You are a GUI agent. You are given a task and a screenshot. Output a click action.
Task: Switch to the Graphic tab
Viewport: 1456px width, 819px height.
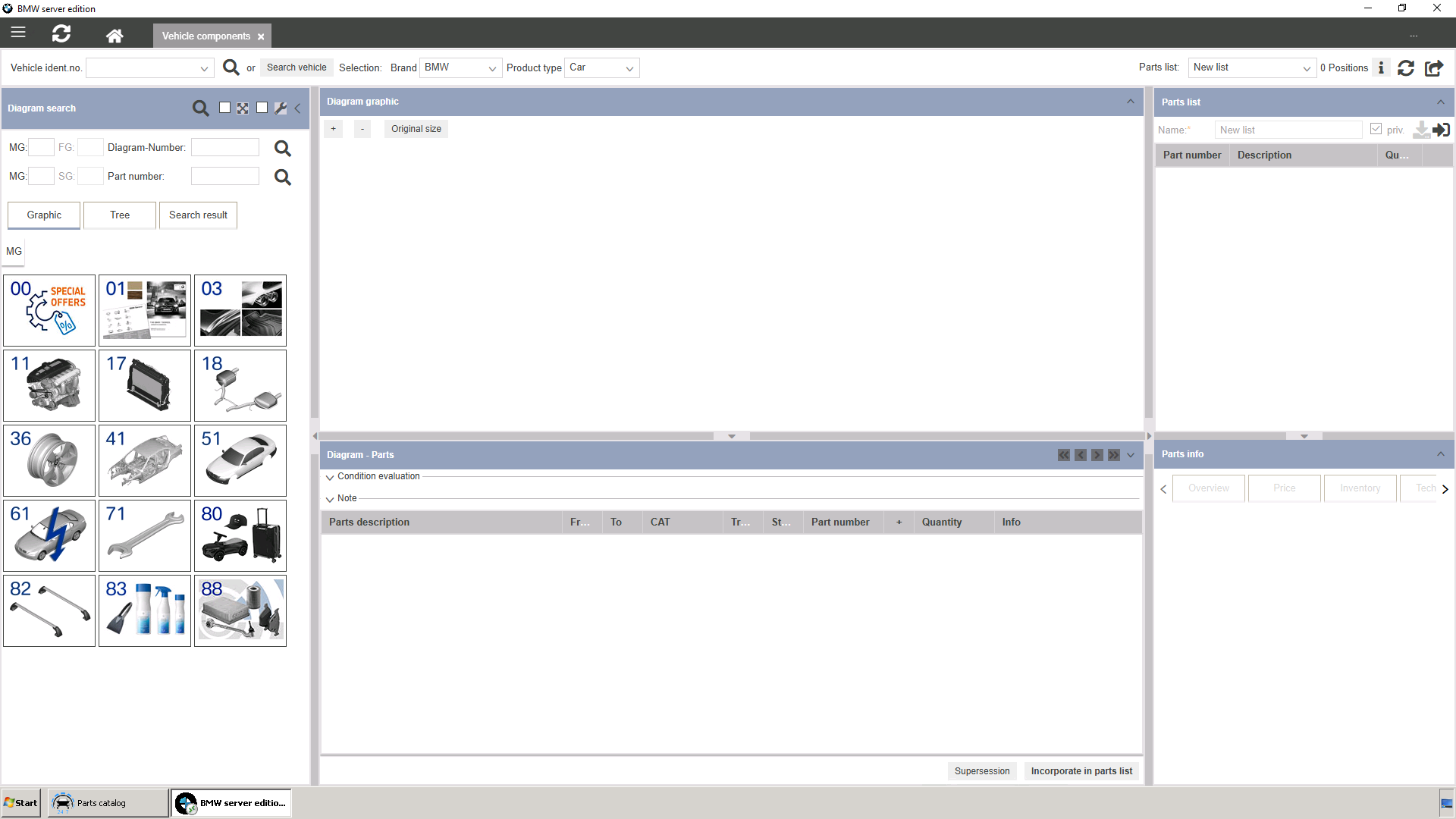[44, 215]
